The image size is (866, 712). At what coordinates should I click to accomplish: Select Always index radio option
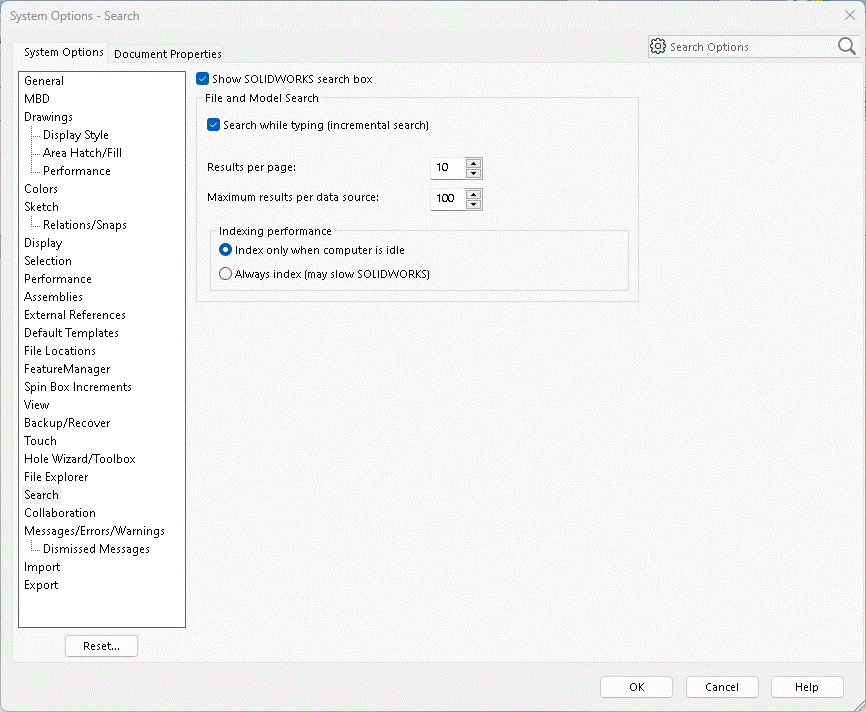pos(225,273)
